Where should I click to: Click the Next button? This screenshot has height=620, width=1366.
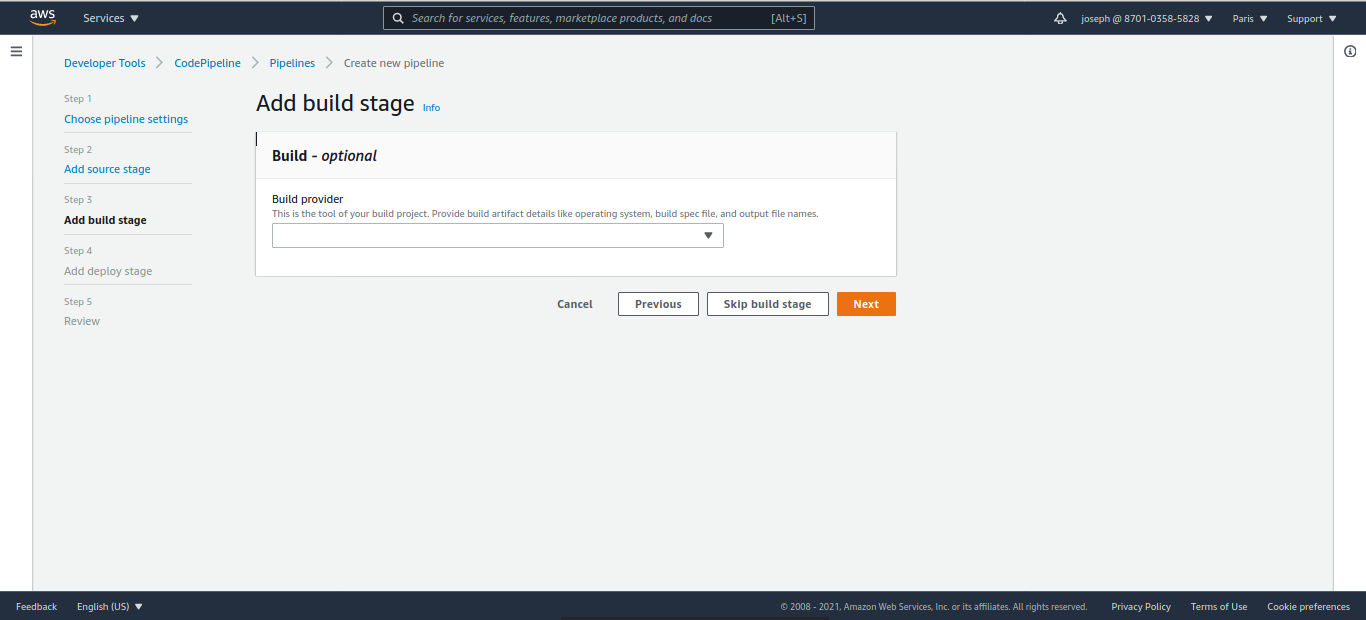[x=866, y=304]
